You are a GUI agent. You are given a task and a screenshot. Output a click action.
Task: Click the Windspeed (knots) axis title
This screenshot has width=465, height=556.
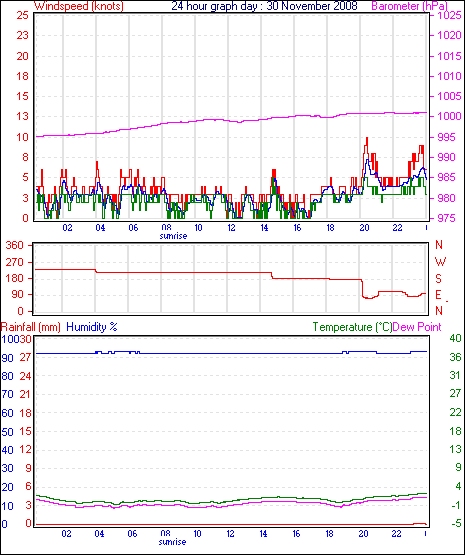79,6
